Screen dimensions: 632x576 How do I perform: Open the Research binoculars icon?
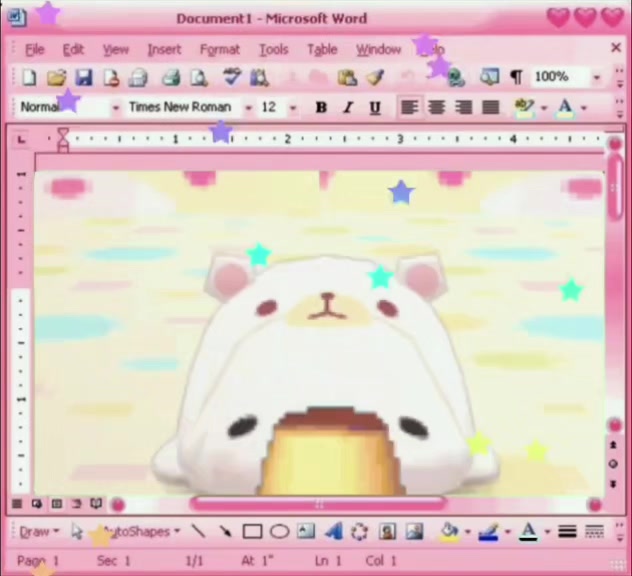pos(259,77)
